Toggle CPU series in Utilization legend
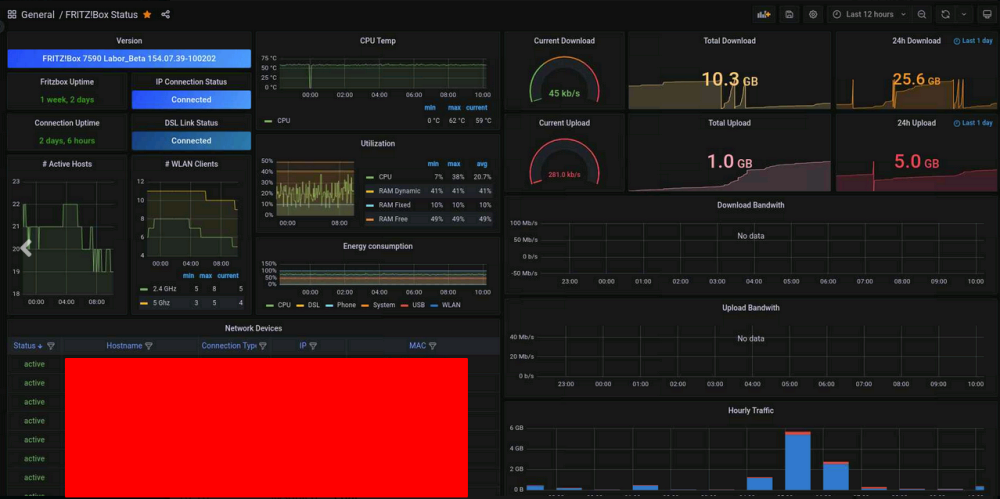This screenshot has width=1000, height=499. tap(385, 177)
